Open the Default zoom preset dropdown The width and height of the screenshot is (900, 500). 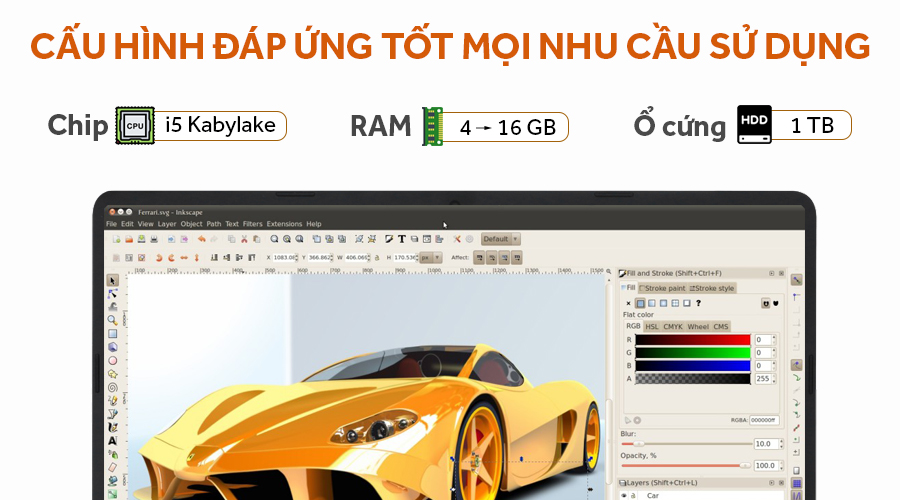[x=501, y=239]
